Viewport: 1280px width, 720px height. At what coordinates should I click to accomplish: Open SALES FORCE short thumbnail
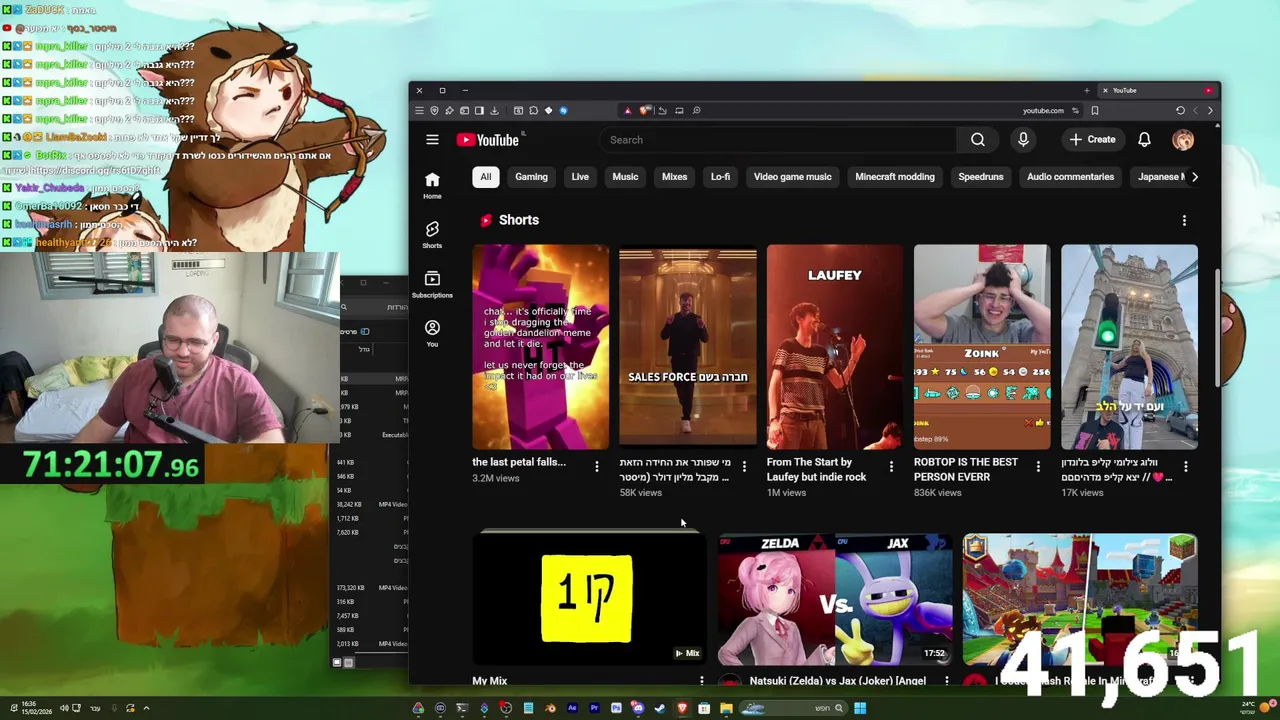pos(688,346)
